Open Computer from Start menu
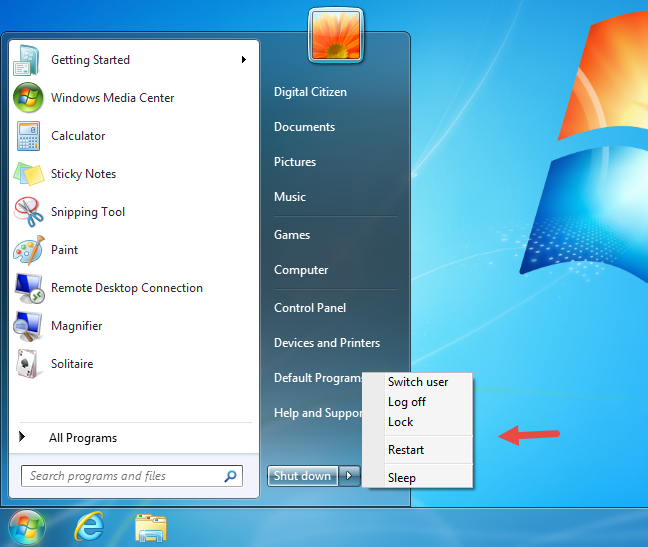 click(x=301, y=270)
